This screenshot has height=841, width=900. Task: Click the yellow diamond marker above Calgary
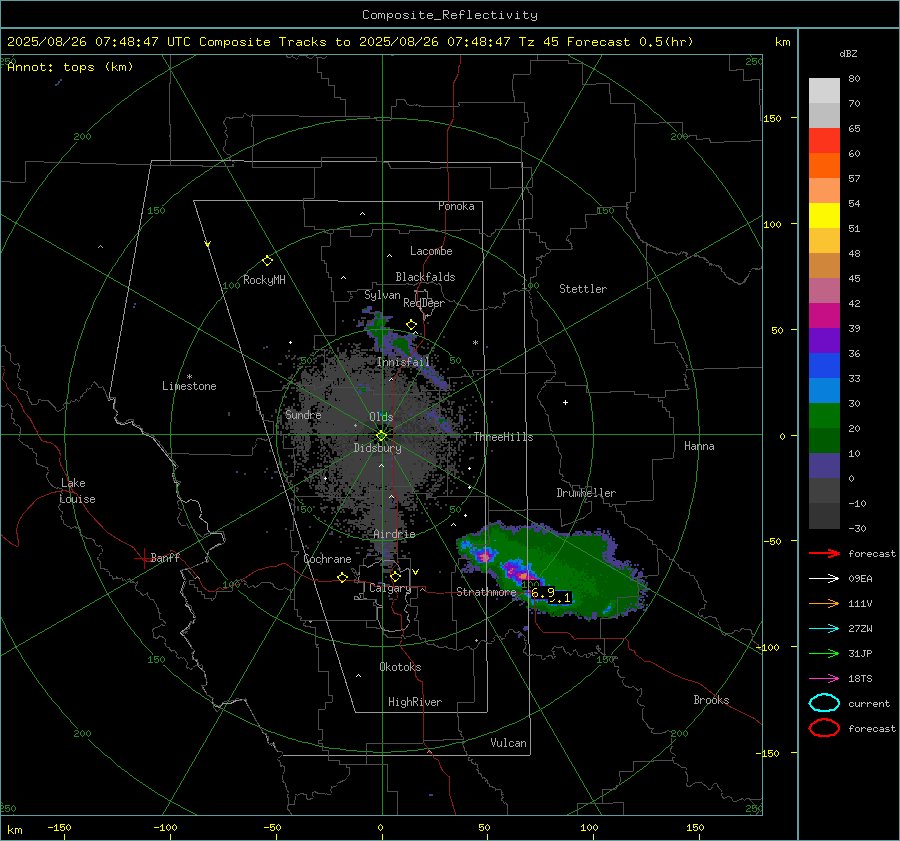[x=395, y=576]
